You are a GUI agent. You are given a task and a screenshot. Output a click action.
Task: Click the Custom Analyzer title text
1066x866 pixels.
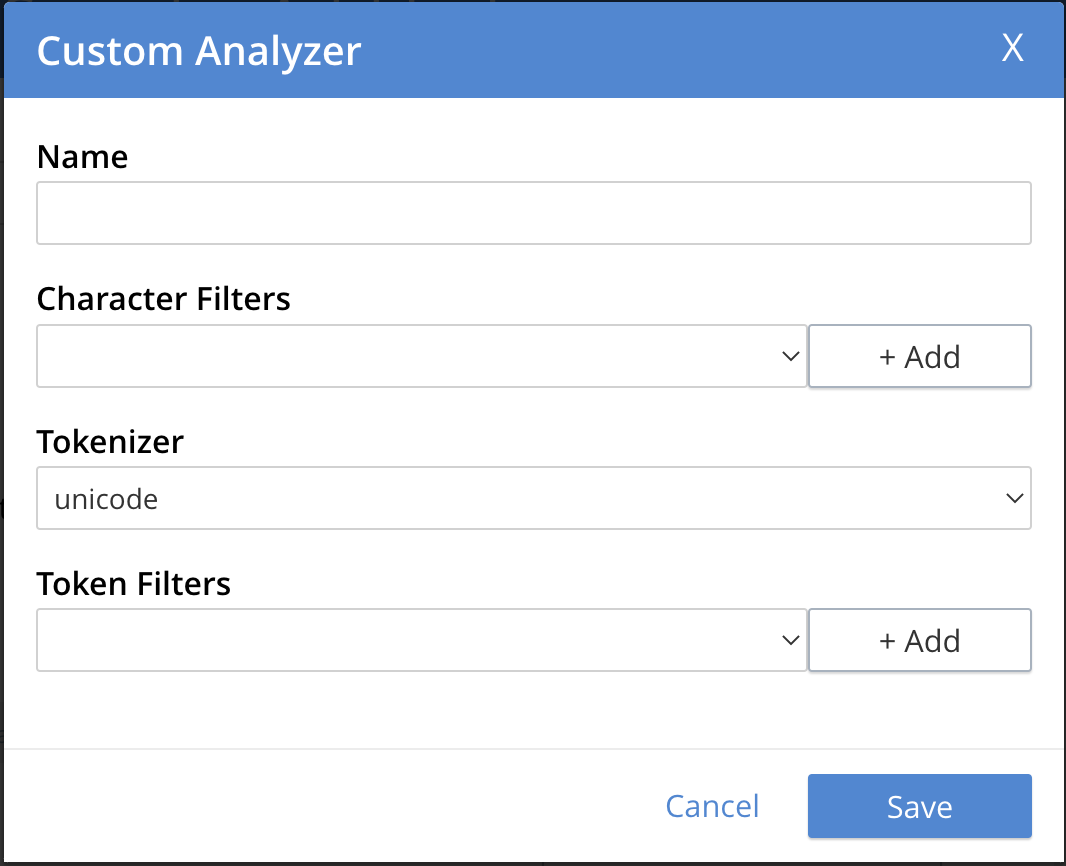[198, 50]
